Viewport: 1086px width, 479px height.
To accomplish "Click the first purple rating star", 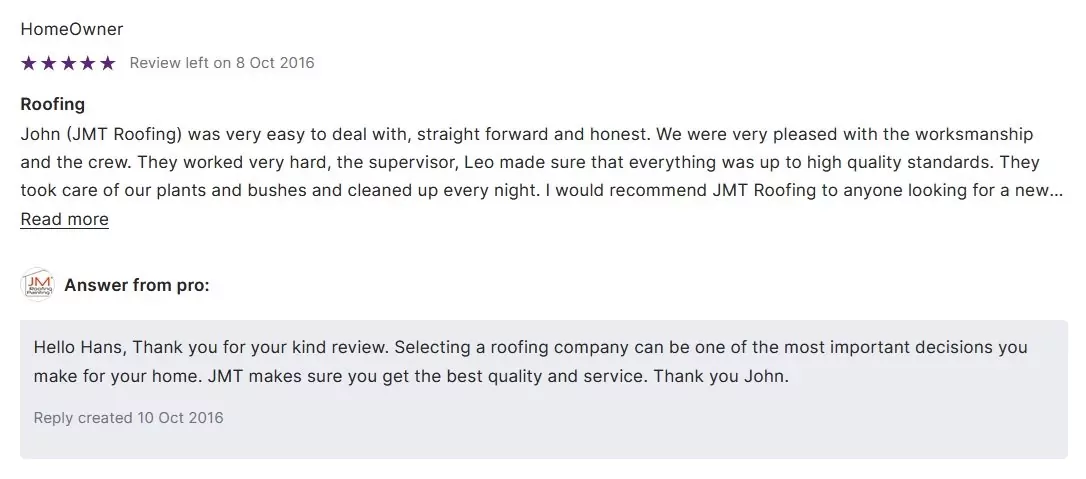I will coord(28,63).
